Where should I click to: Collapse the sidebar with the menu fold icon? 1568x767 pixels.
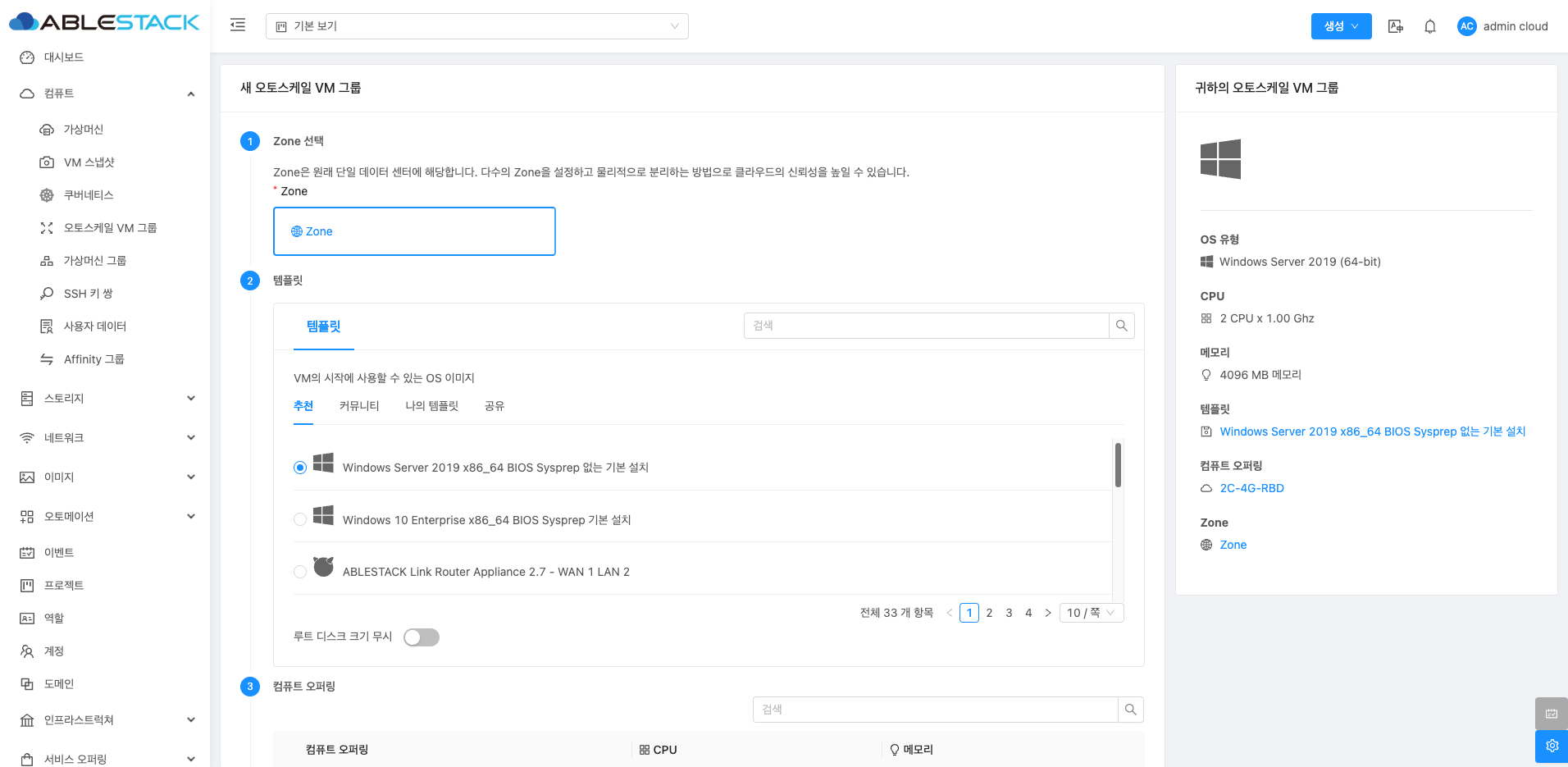pos(238,25)
